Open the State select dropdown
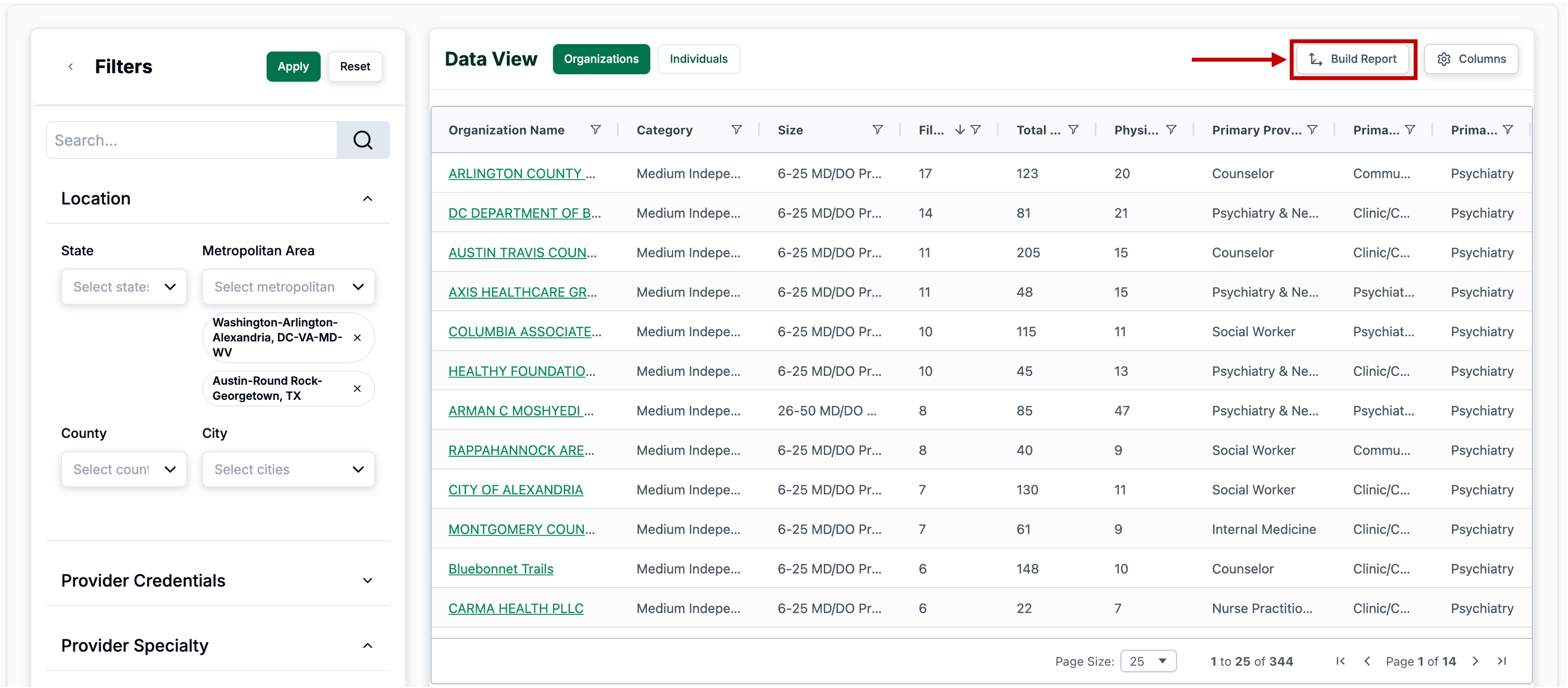Screen dimensions: 1568x688 pos(124,287)
